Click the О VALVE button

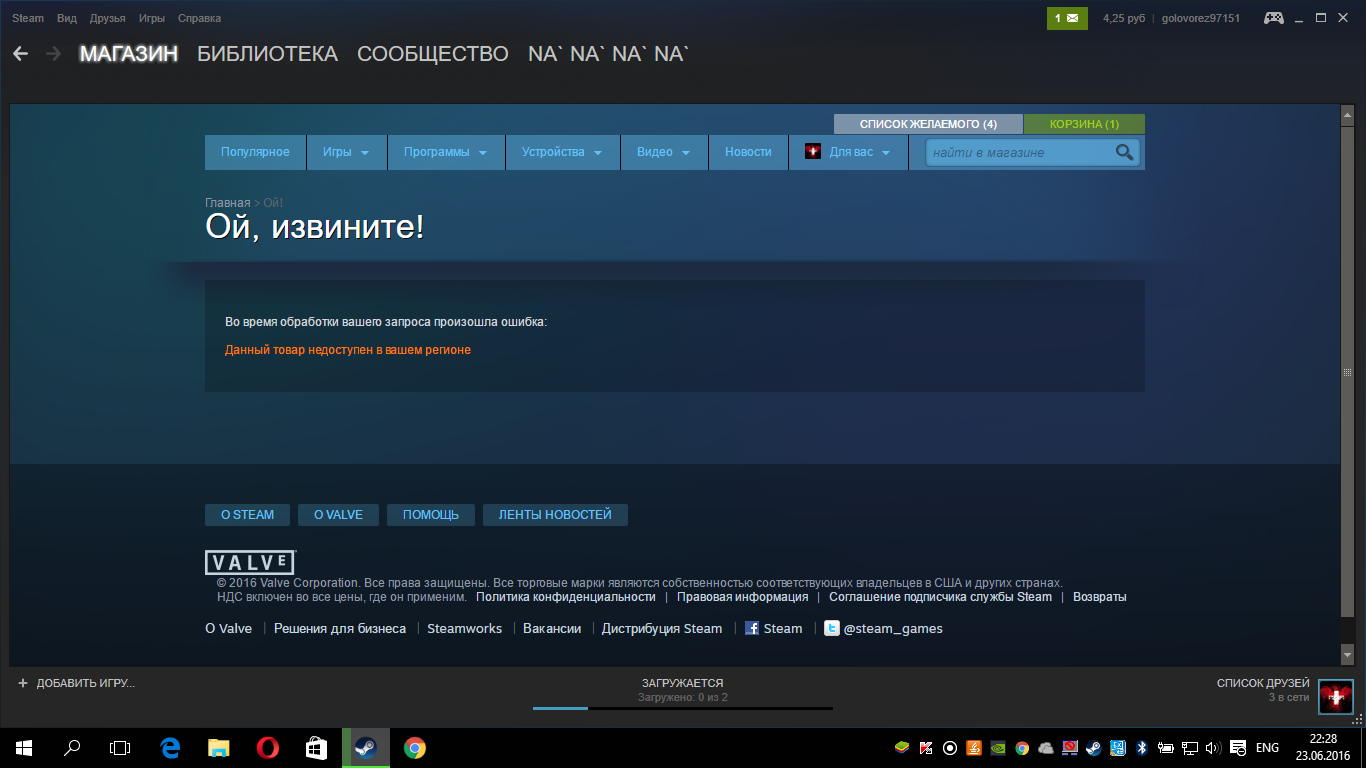(338, 515)
